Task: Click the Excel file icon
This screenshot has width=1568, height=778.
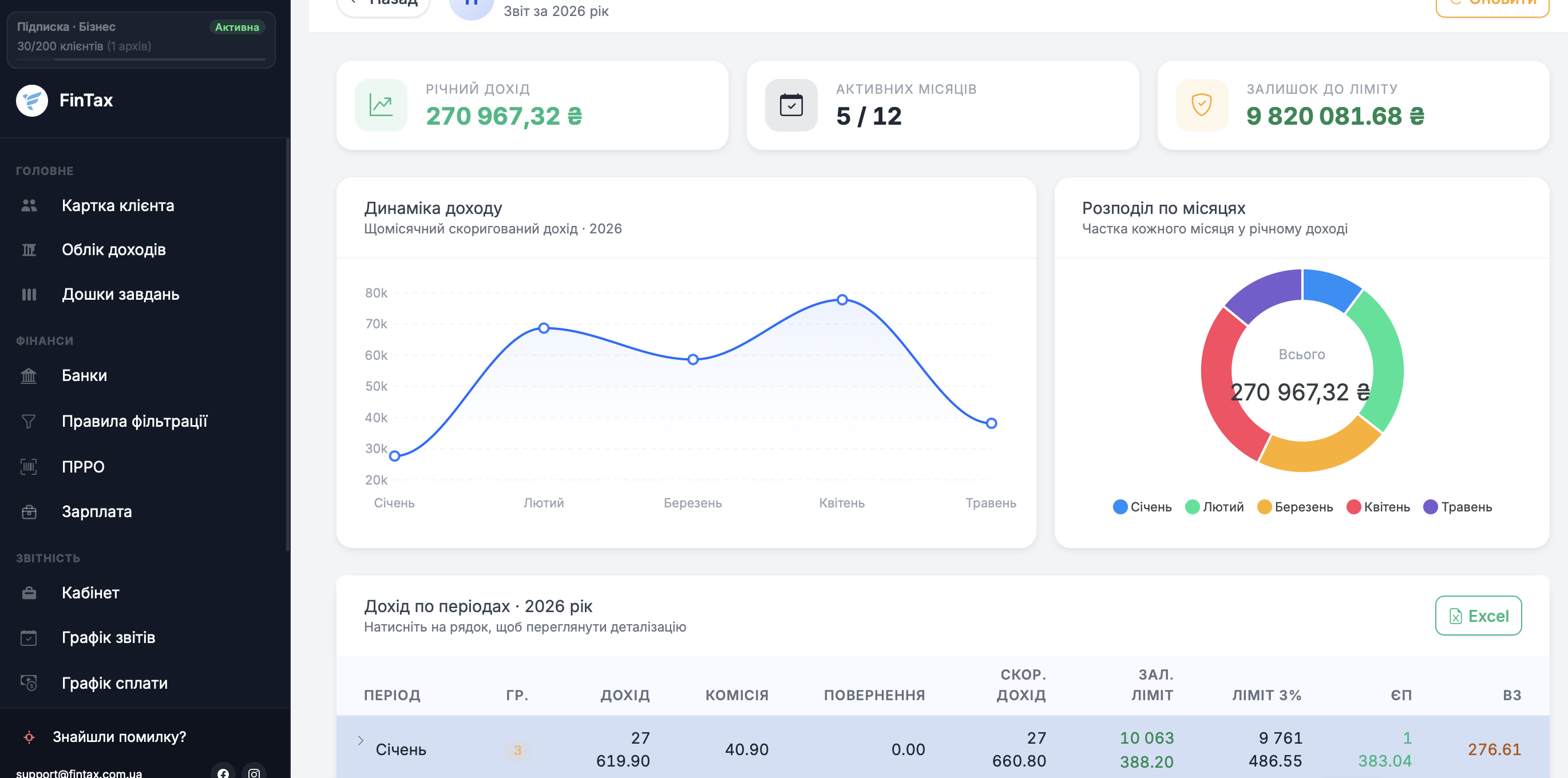Action: click(1455, 616)
